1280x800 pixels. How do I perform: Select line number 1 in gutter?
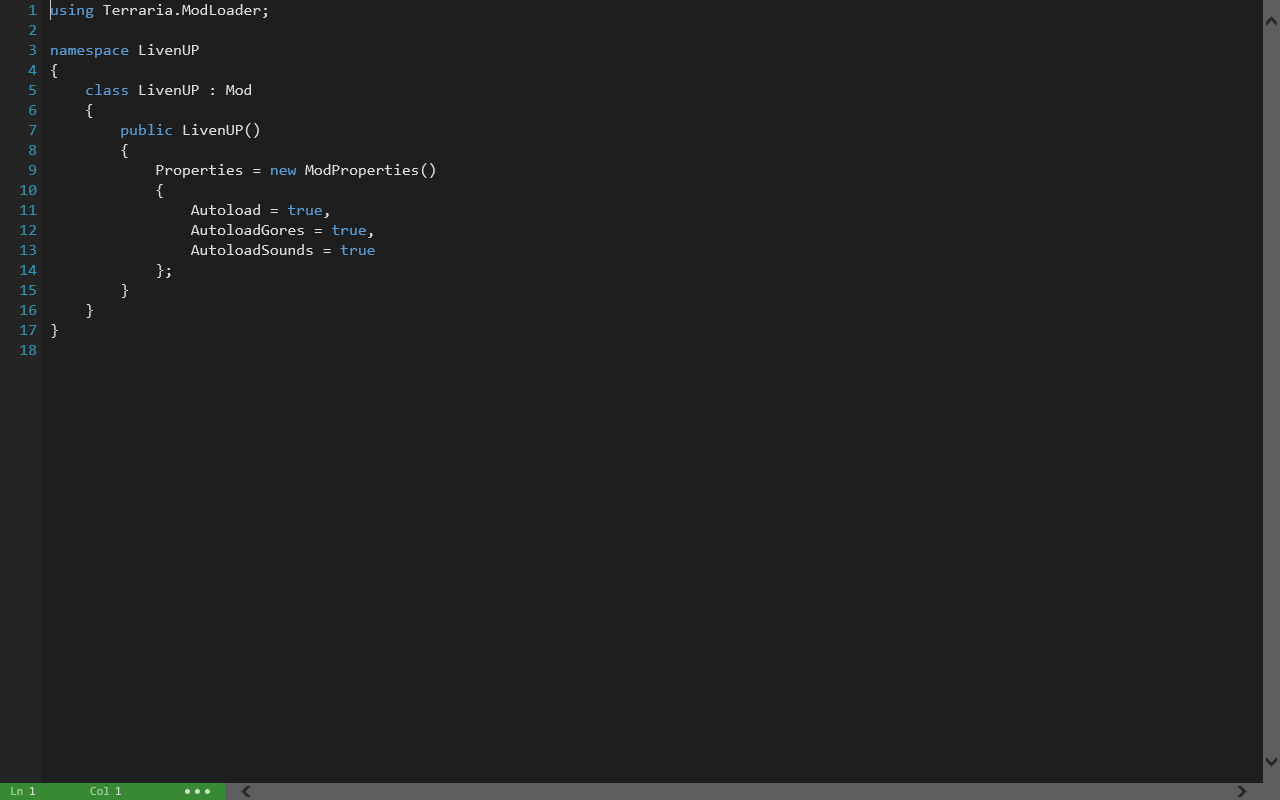pos(32,10)
